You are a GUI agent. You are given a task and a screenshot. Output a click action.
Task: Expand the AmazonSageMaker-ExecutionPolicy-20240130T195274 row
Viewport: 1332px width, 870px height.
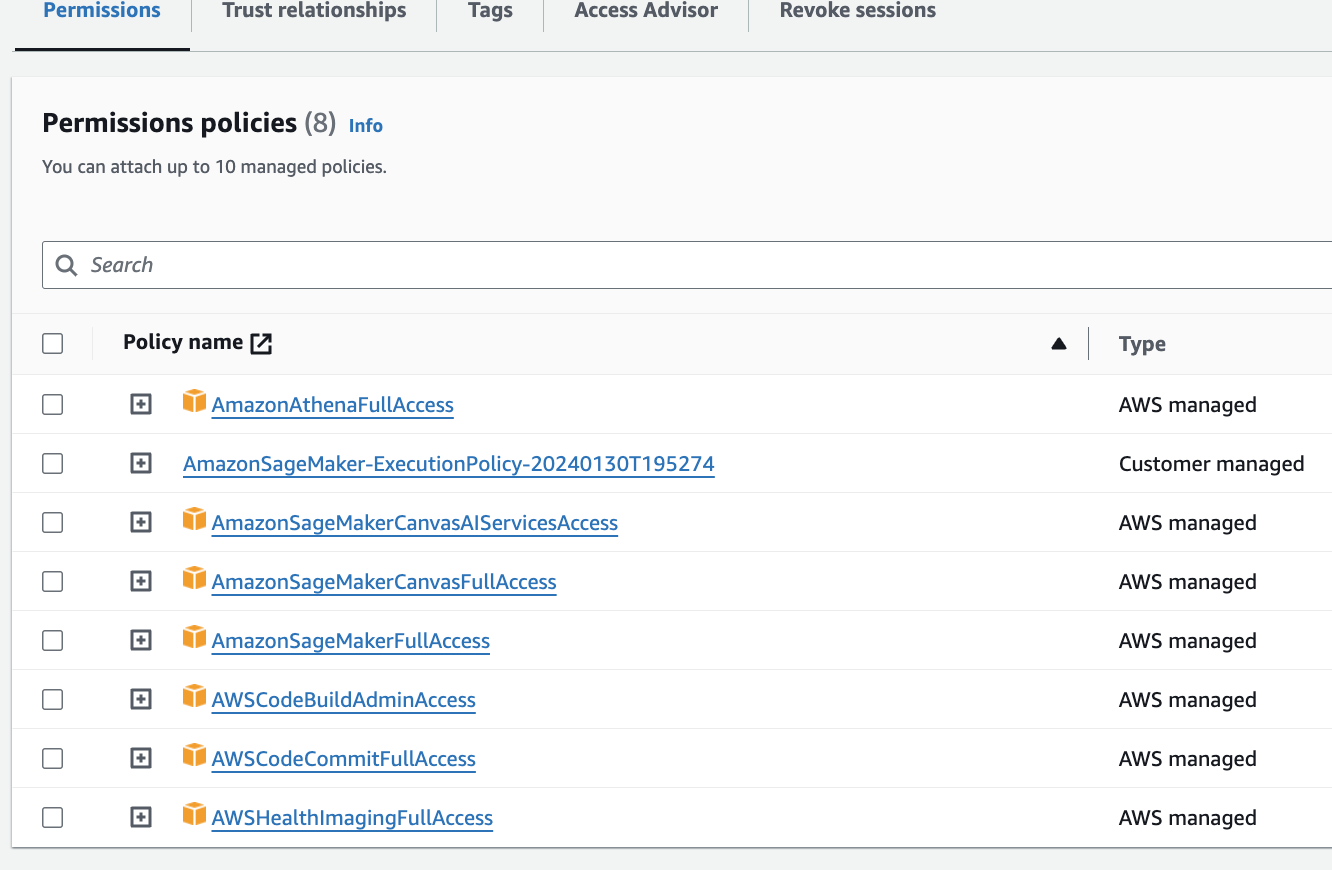coord(141,464)
